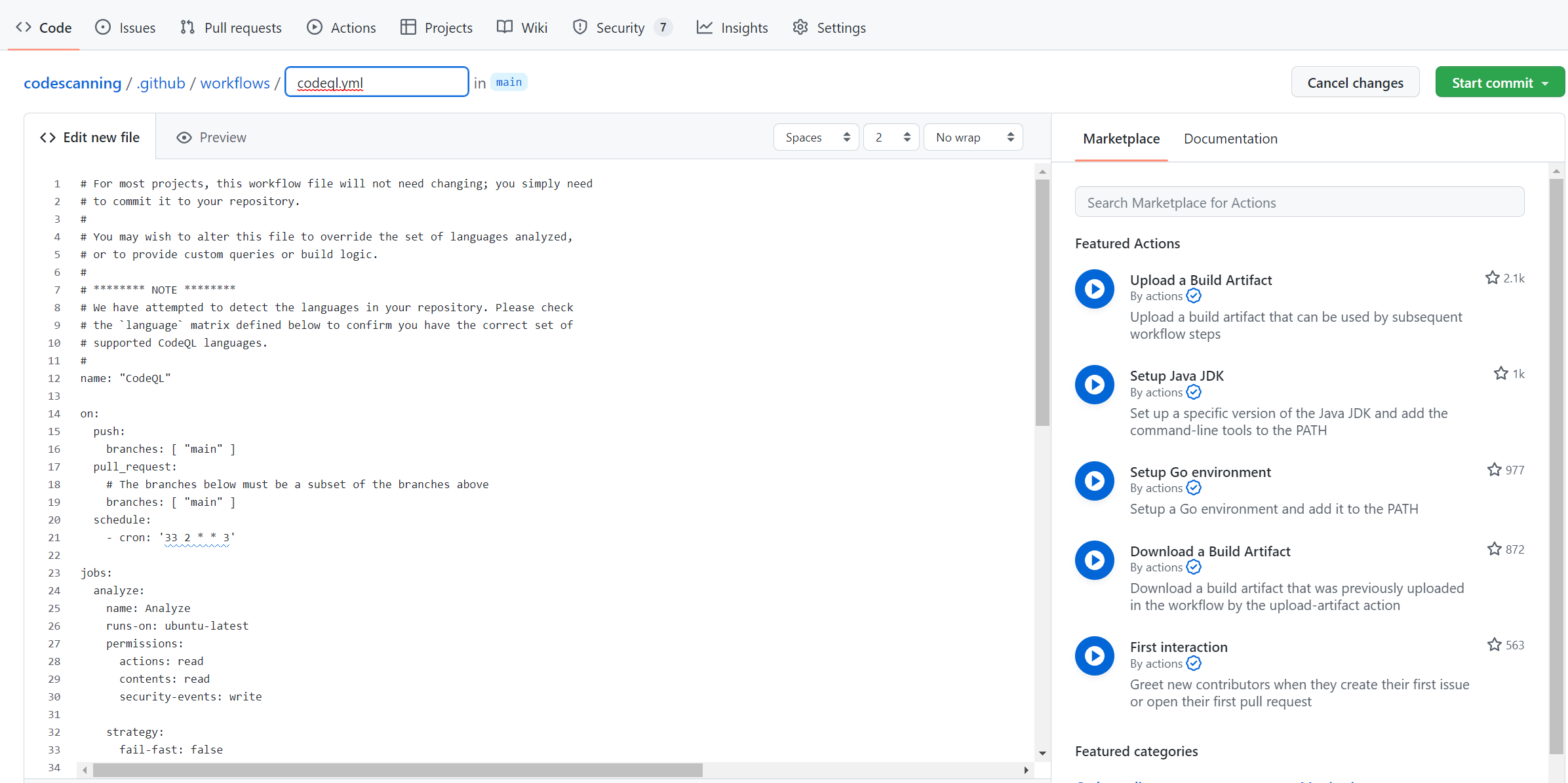
Task: Open the Spaces indentation dropdown
Action: 815,137
